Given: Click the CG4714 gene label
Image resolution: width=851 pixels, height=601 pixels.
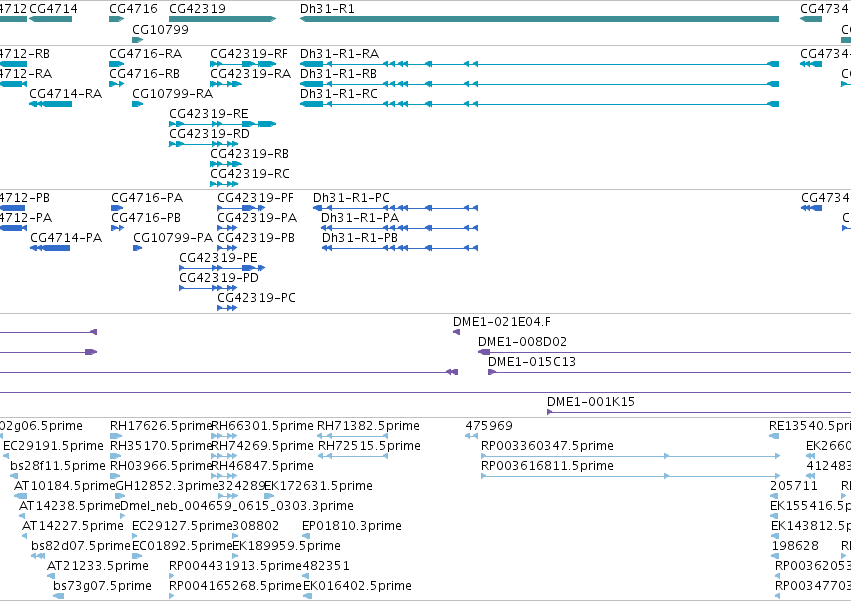Looking at the screenshot, I should tap(53, 9).
